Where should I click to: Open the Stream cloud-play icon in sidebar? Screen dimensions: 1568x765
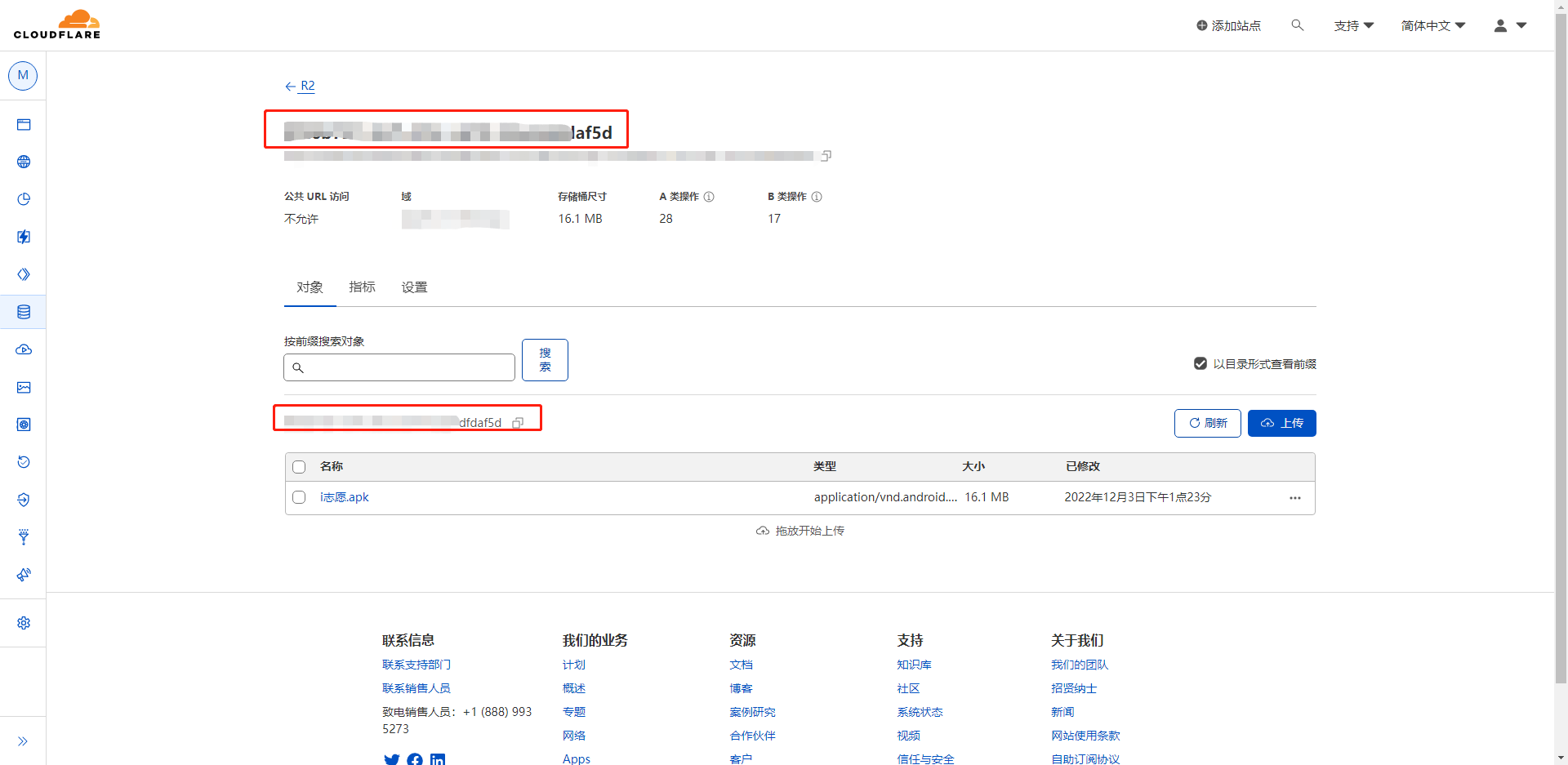tap(24, 349)
